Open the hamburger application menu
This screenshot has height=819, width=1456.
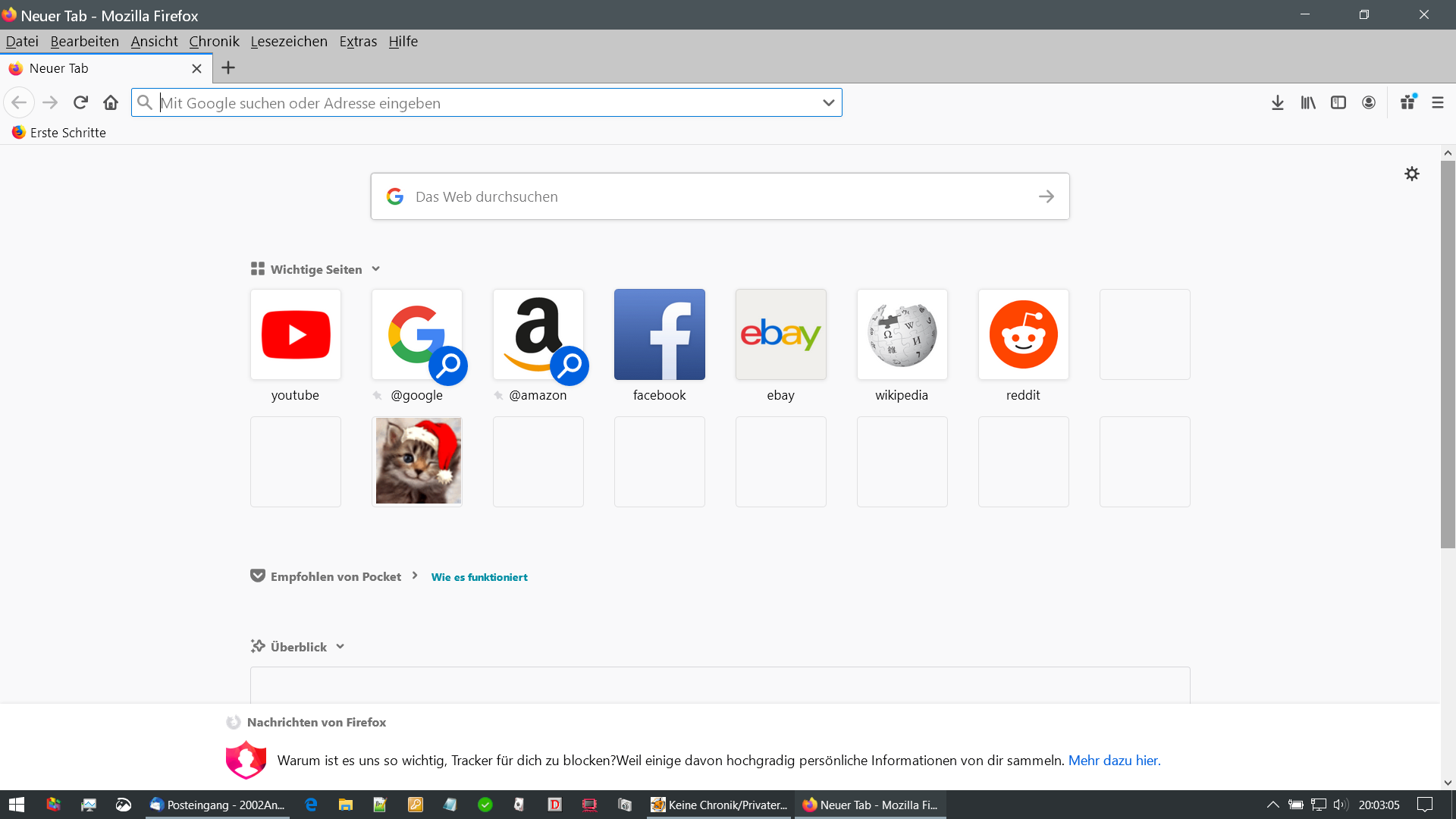pyautogui.click(x=1438, y=102)
